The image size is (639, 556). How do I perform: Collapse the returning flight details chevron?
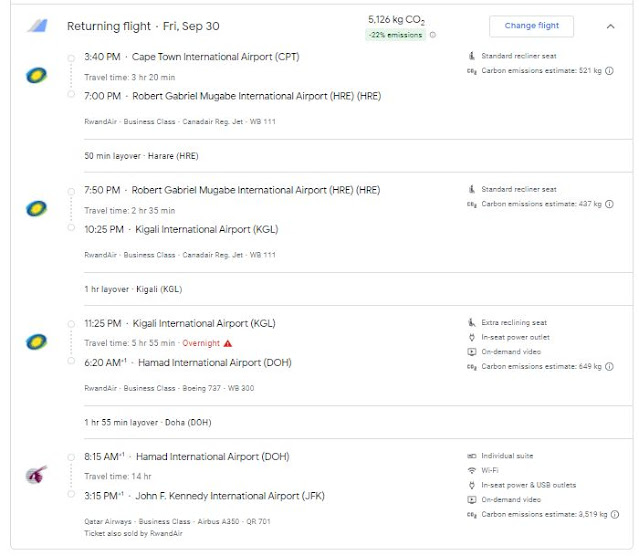[x=610, y=27]
